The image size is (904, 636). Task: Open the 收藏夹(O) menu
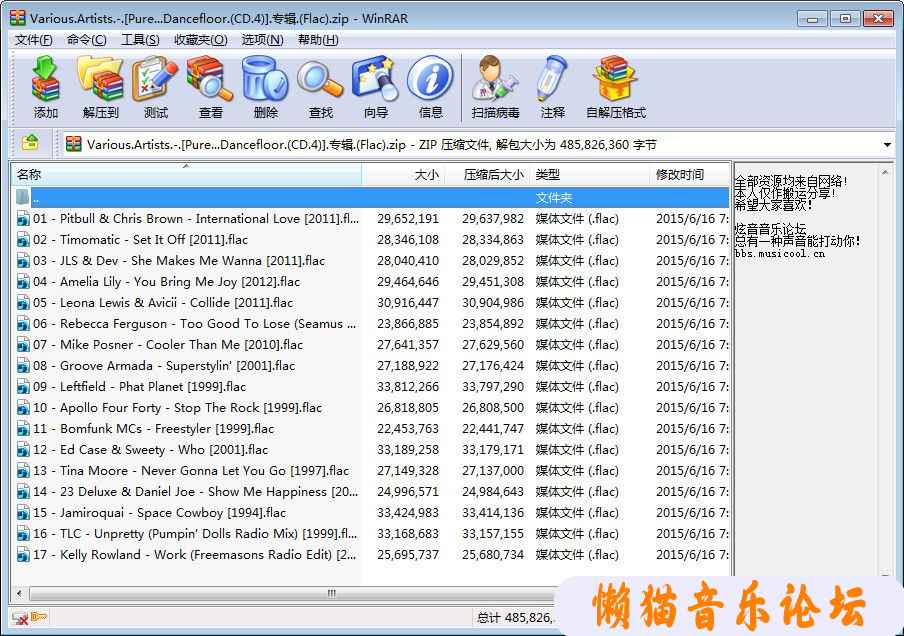201,40
